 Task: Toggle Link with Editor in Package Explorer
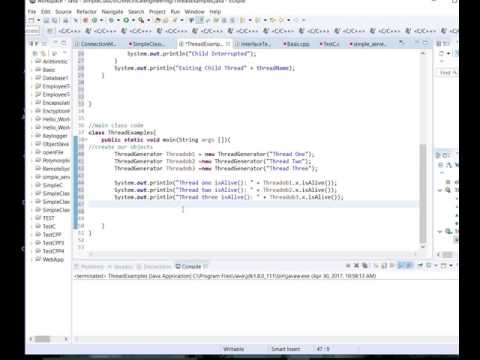coord(43,53)
